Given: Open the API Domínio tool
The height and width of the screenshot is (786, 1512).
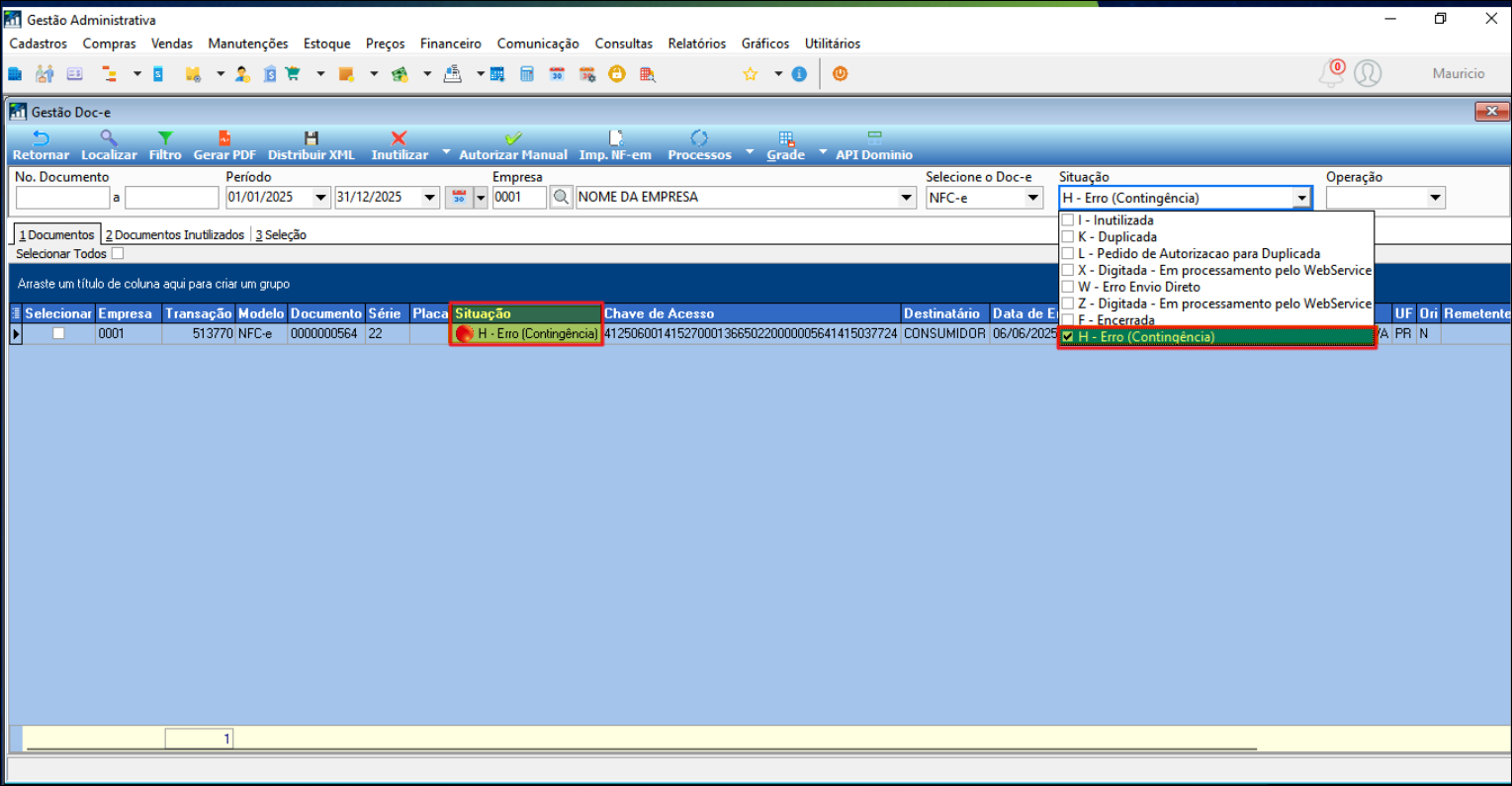Looking at the screenshot, I should [874, 139].
